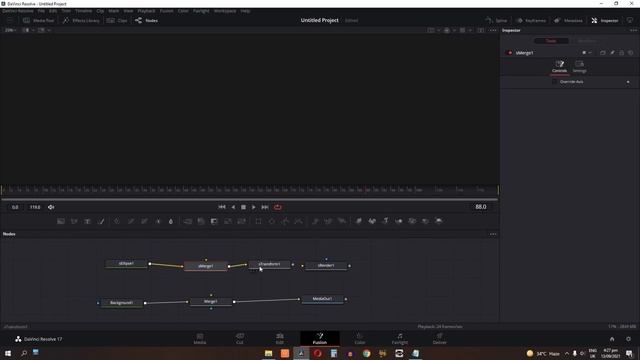Add a Background tool from toolbar
Screen dimensions: 640x360
[61, 221]
